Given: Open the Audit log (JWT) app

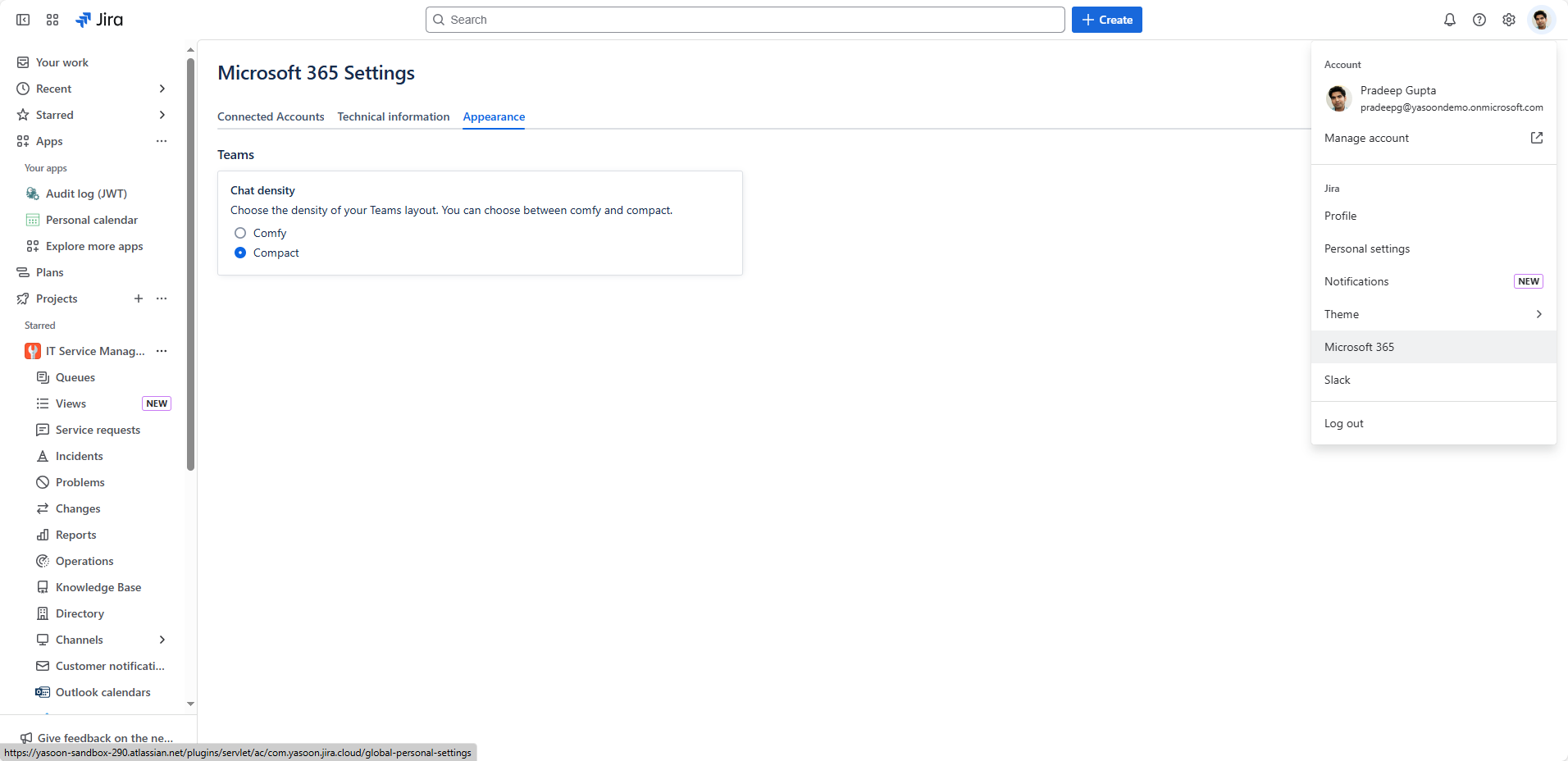Looking at the screenshot, I should [85, 194].
